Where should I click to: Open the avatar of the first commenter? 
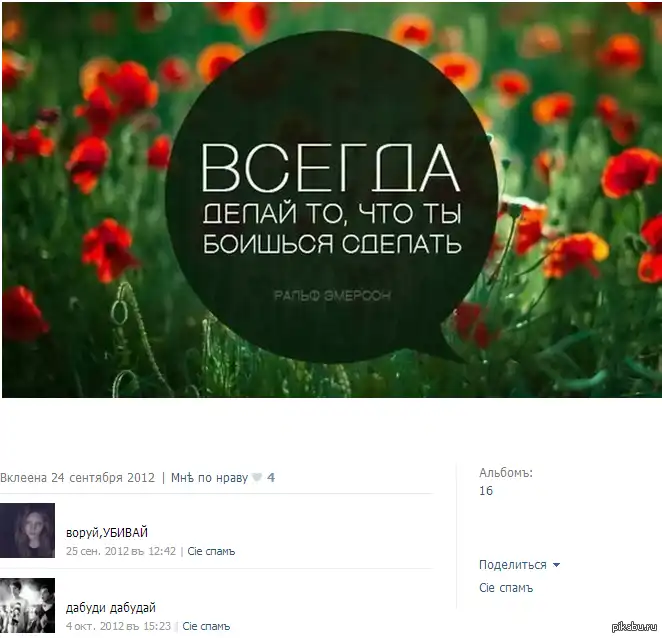tap(27, 530)
